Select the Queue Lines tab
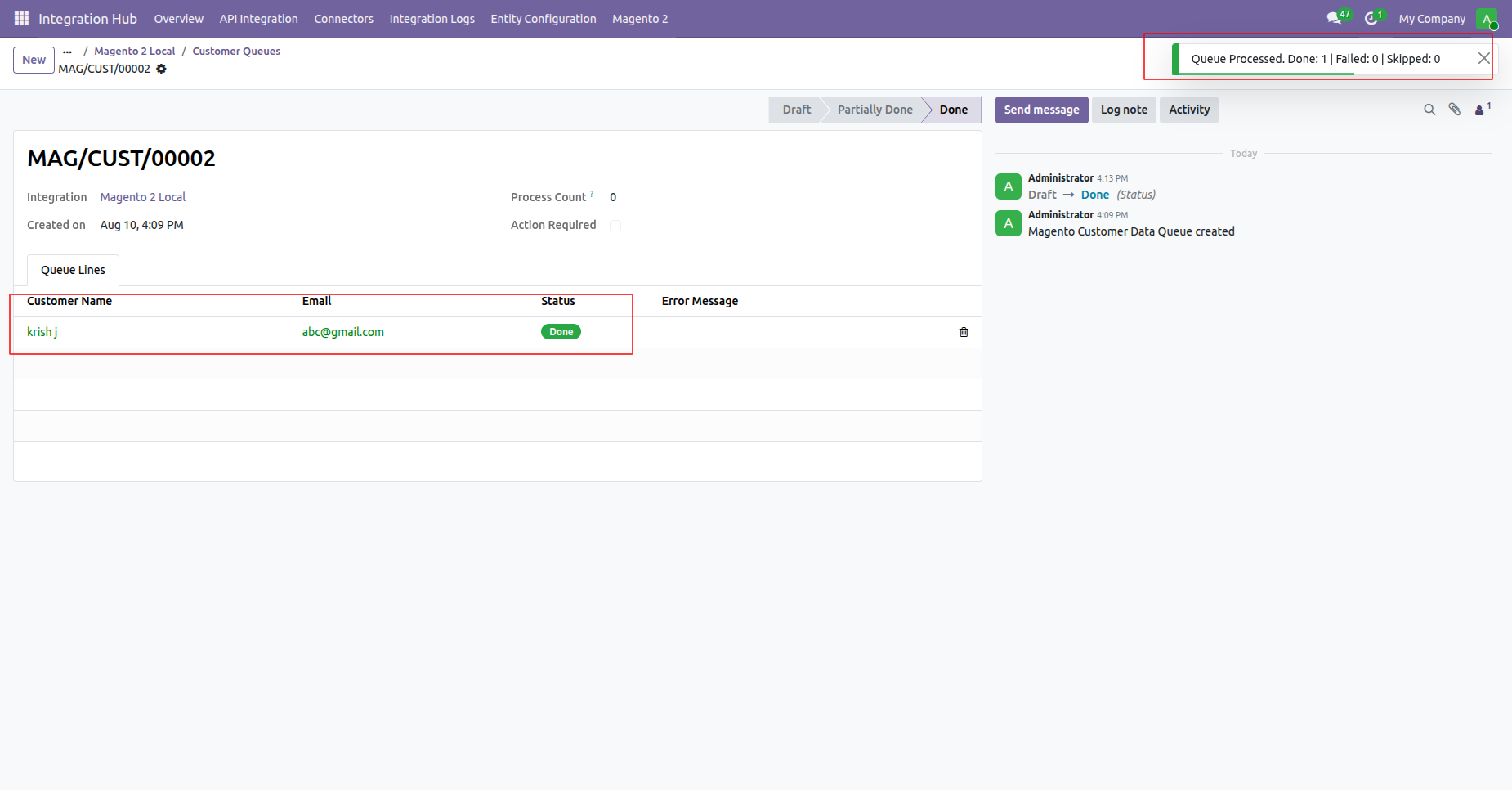This screenshot has height=790, width=1512. (73, 270)
